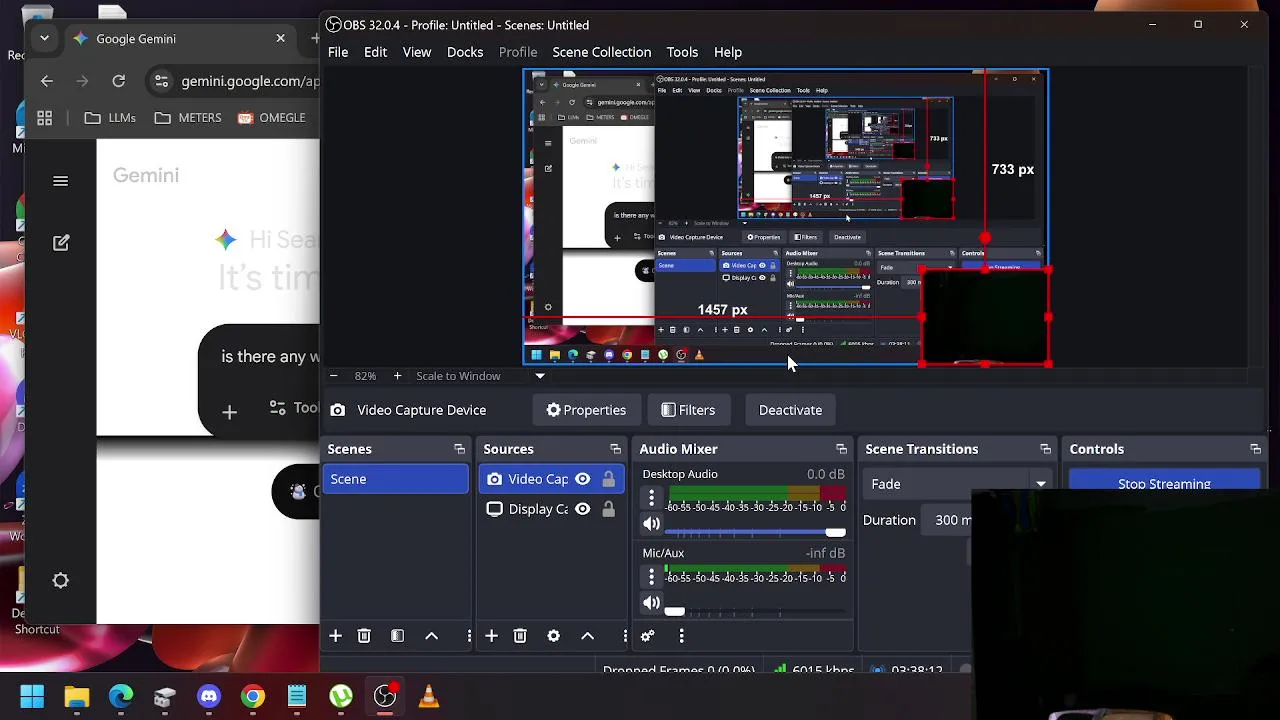
Task: Open Chrome tab search dropdown
Action: (44, 38)
